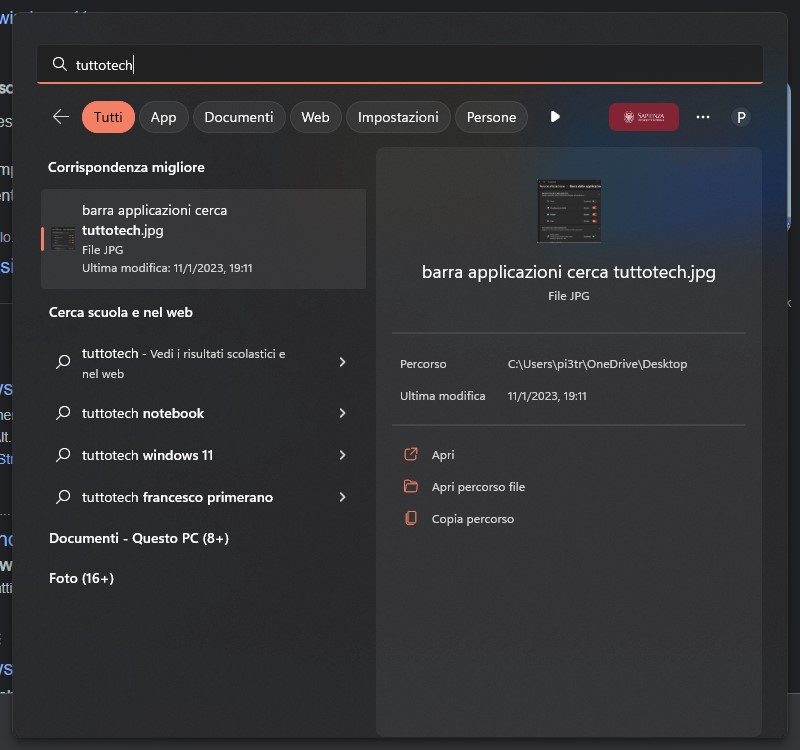Image resolution: width=800 pixels, height=750 pixels.
Task: Click the Apri percorso file folder icon
Action: (410, 486)
